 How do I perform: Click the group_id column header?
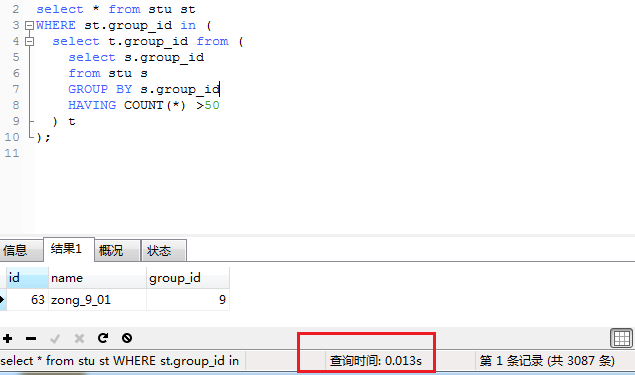pyautogui.click(x=188, y=278)
